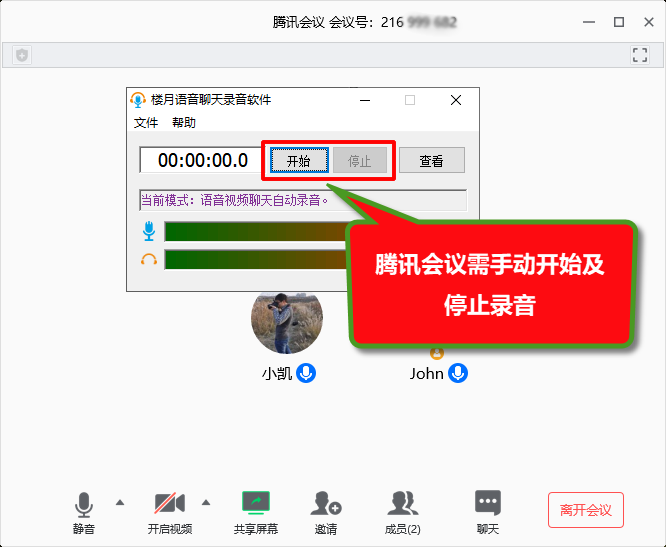Click the participant name 小凯
The image size is (666, 547).
[x=277, y=374]
